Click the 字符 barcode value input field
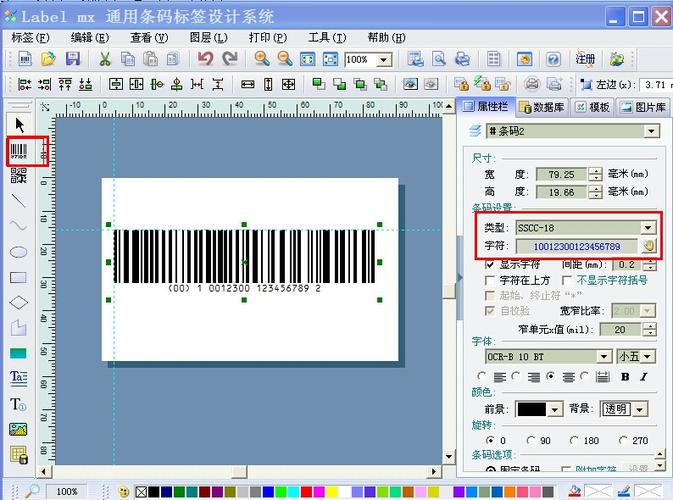This screenshot has height=500, width=673. click(575, 246)
